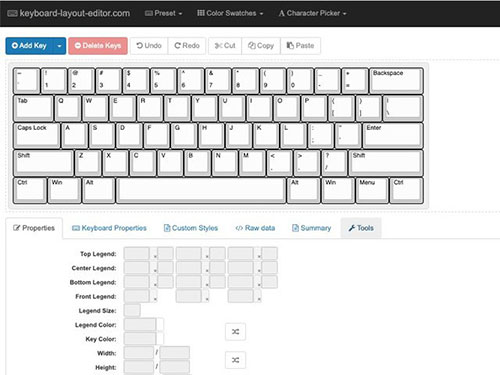Select the right Shift key
This screenshot has width=500, height=375.
(x=386, y=163)
